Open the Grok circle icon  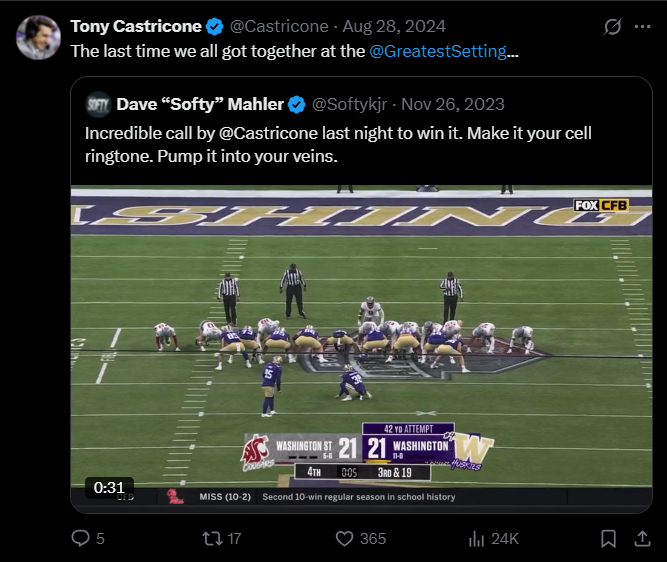tap(613, 26)
